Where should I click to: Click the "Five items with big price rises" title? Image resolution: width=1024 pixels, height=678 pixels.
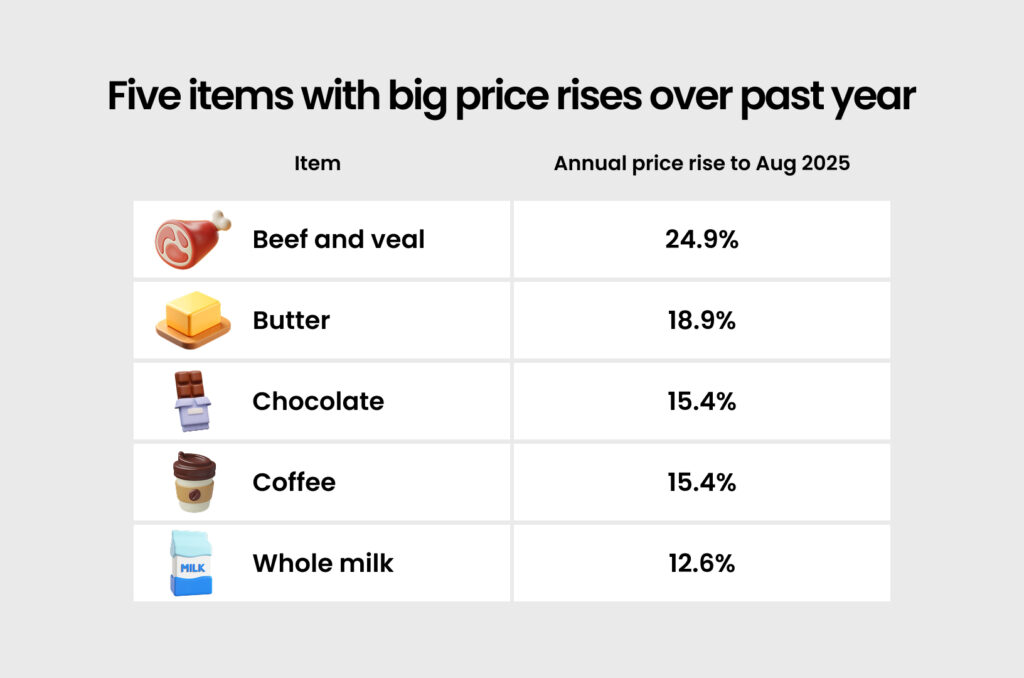coord(511,98)
